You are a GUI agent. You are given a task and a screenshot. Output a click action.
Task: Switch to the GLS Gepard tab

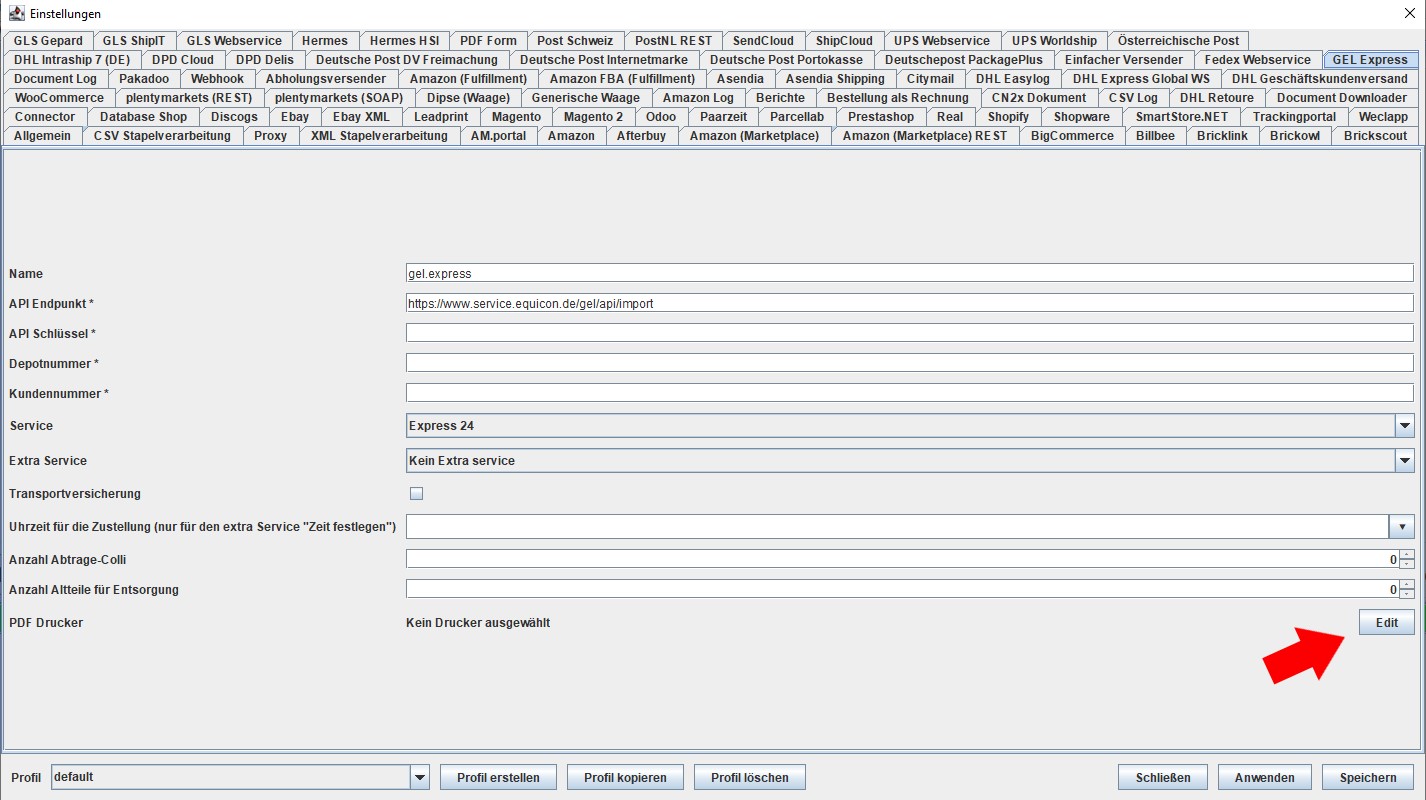pos(48,41)
